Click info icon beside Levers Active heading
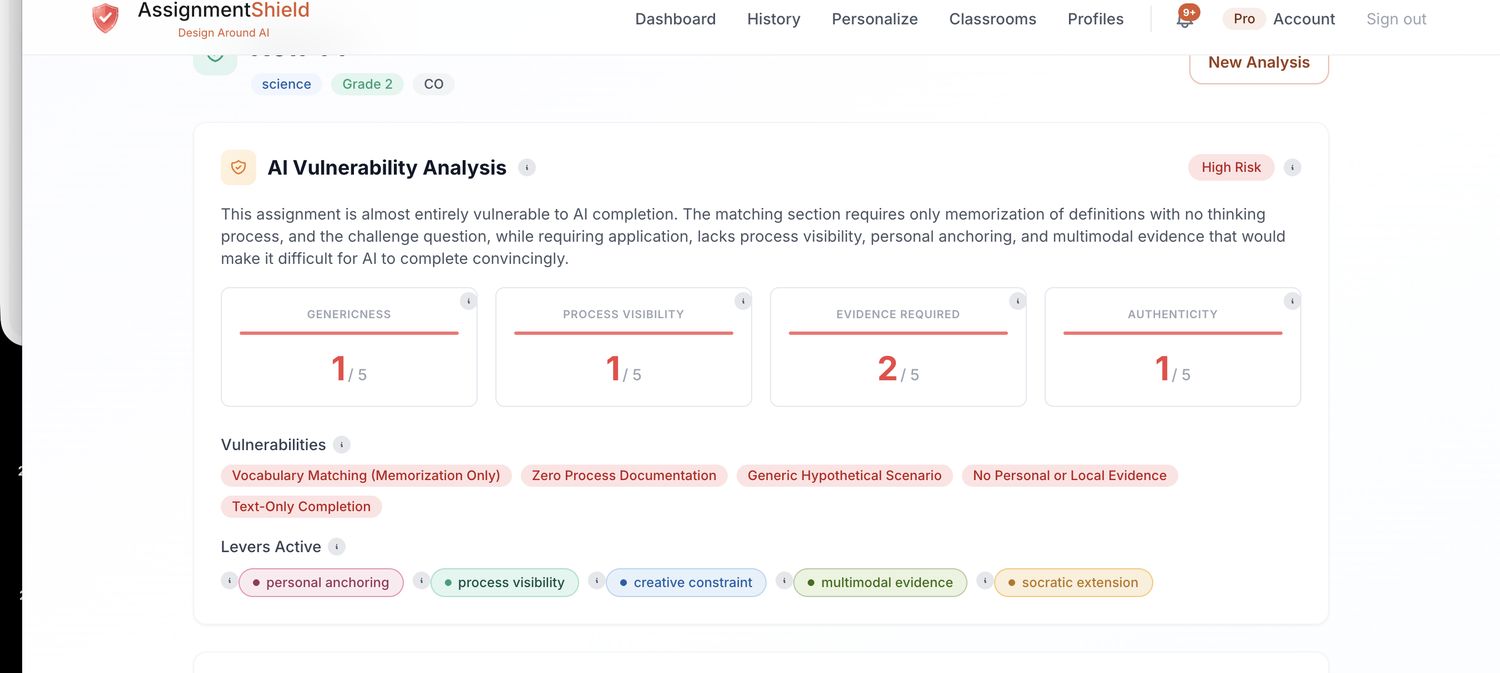 click(x=337, y=547)
